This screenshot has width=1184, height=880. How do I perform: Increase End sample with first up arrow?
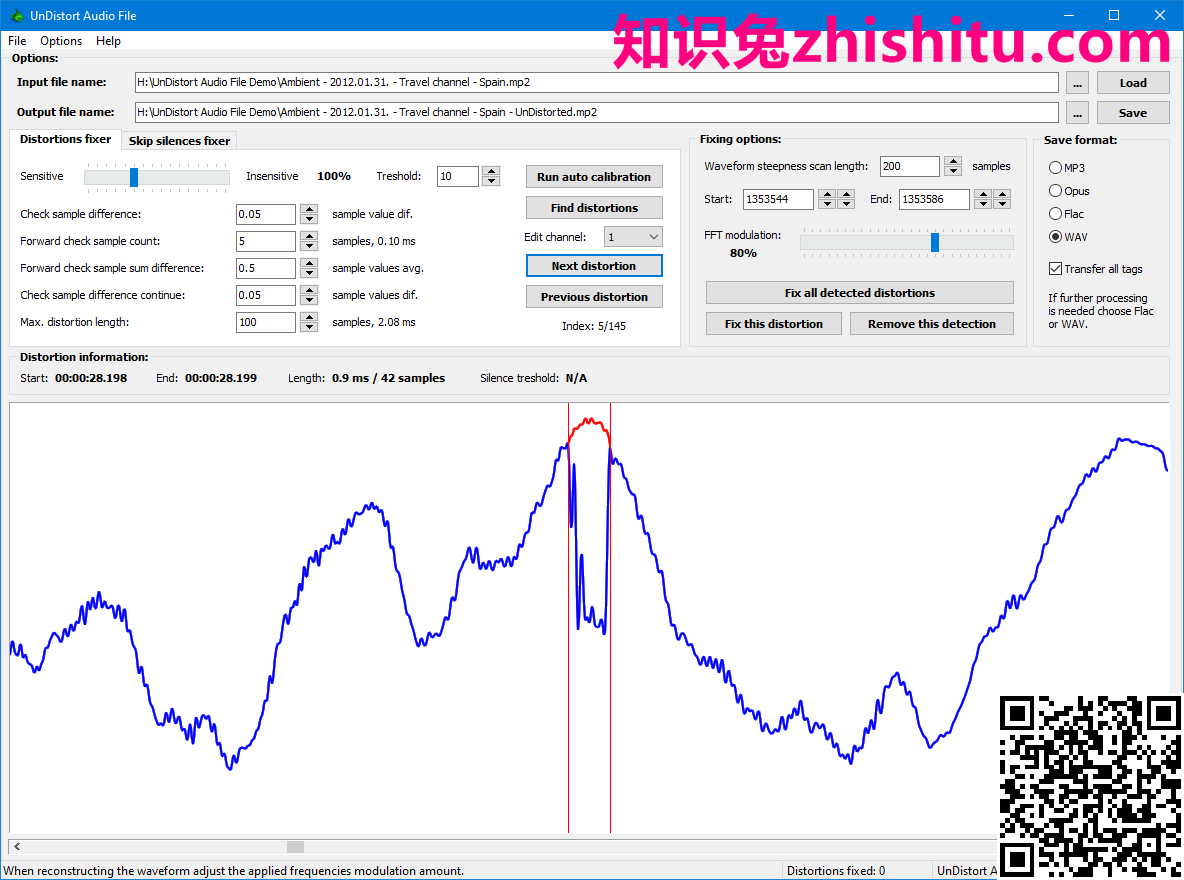click(x=983, y=194)
